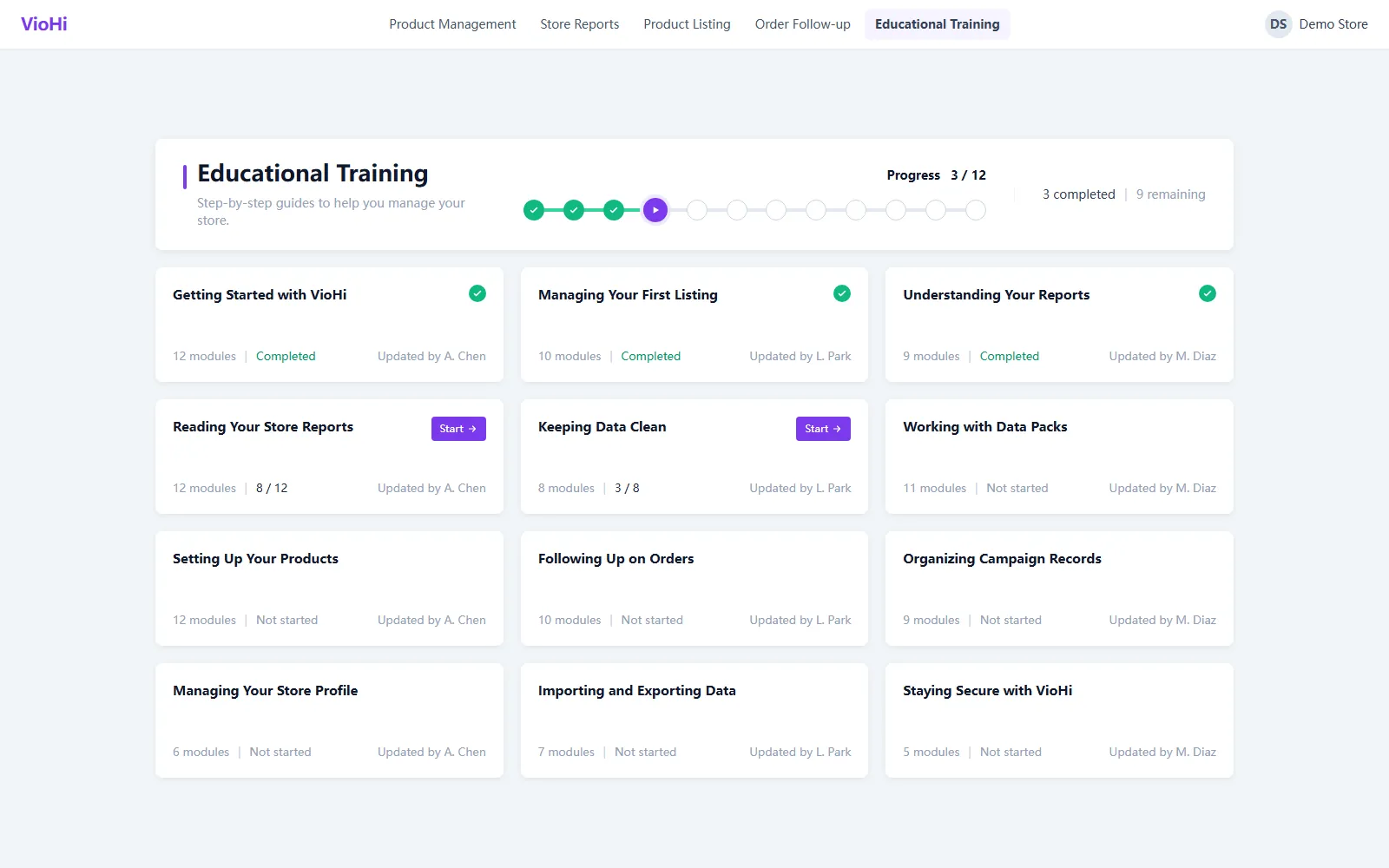Open Importing and Exporting Data card
This screenshot has width=1389, height=868.
click(694, 720)
